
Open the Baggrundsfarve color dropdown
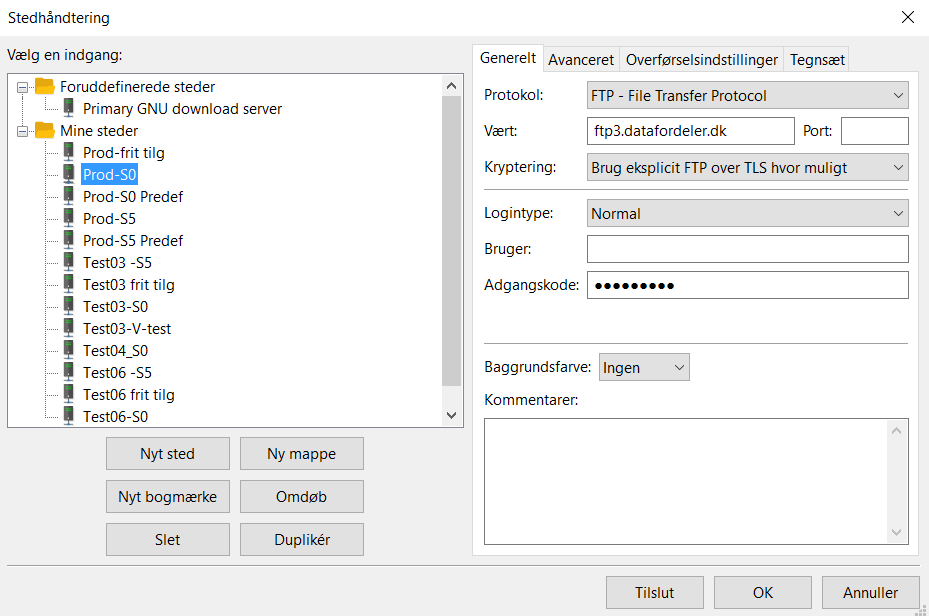[x=644, y=368]
